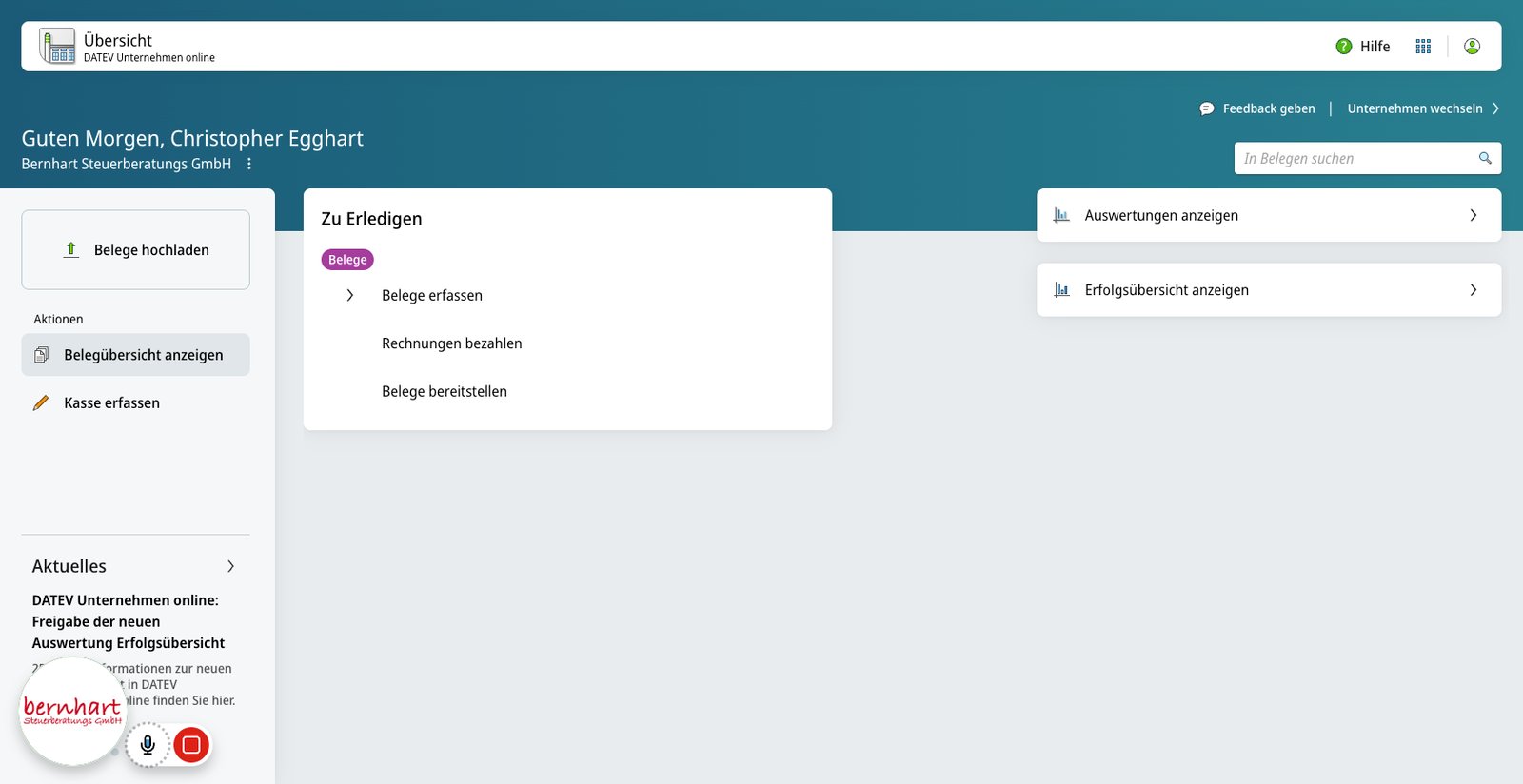Click the Unternehmen wechseln chevron arrow
The width and height of the screenshot is (1523, 784).
1495,108
